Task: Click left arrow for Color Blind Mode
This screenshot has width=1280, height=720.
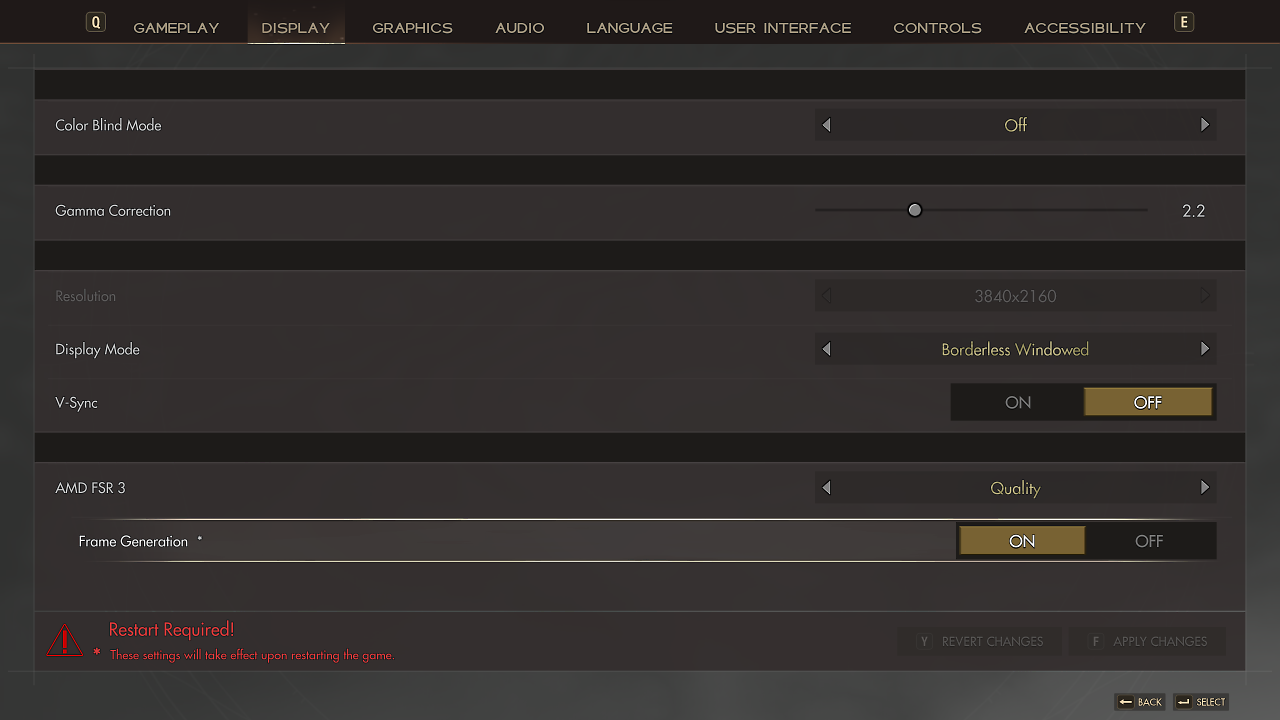Action: 826,125
